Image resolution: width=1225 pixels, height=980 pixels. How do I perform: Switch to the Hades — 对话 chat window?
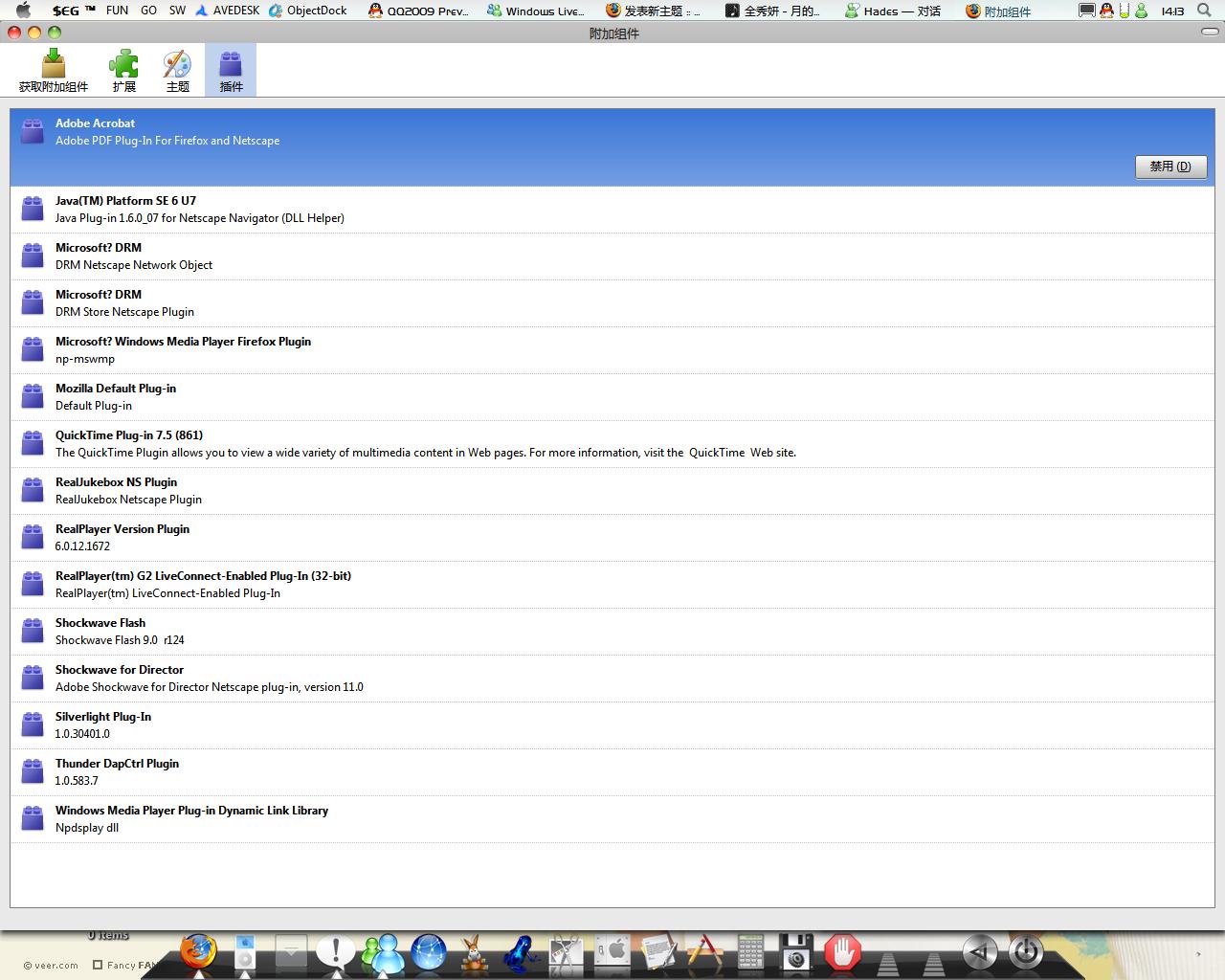pyautogui.click(x=893, y=11)
